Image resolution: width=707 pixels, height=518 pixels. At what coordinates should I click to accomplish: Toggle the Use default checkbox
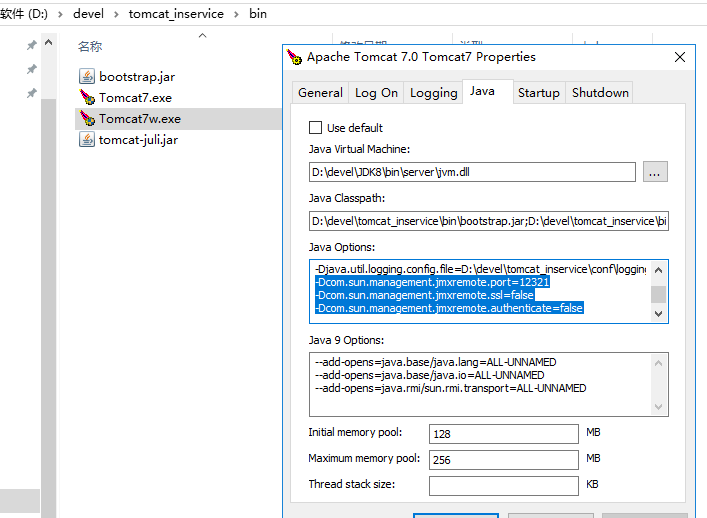point(316,128)
